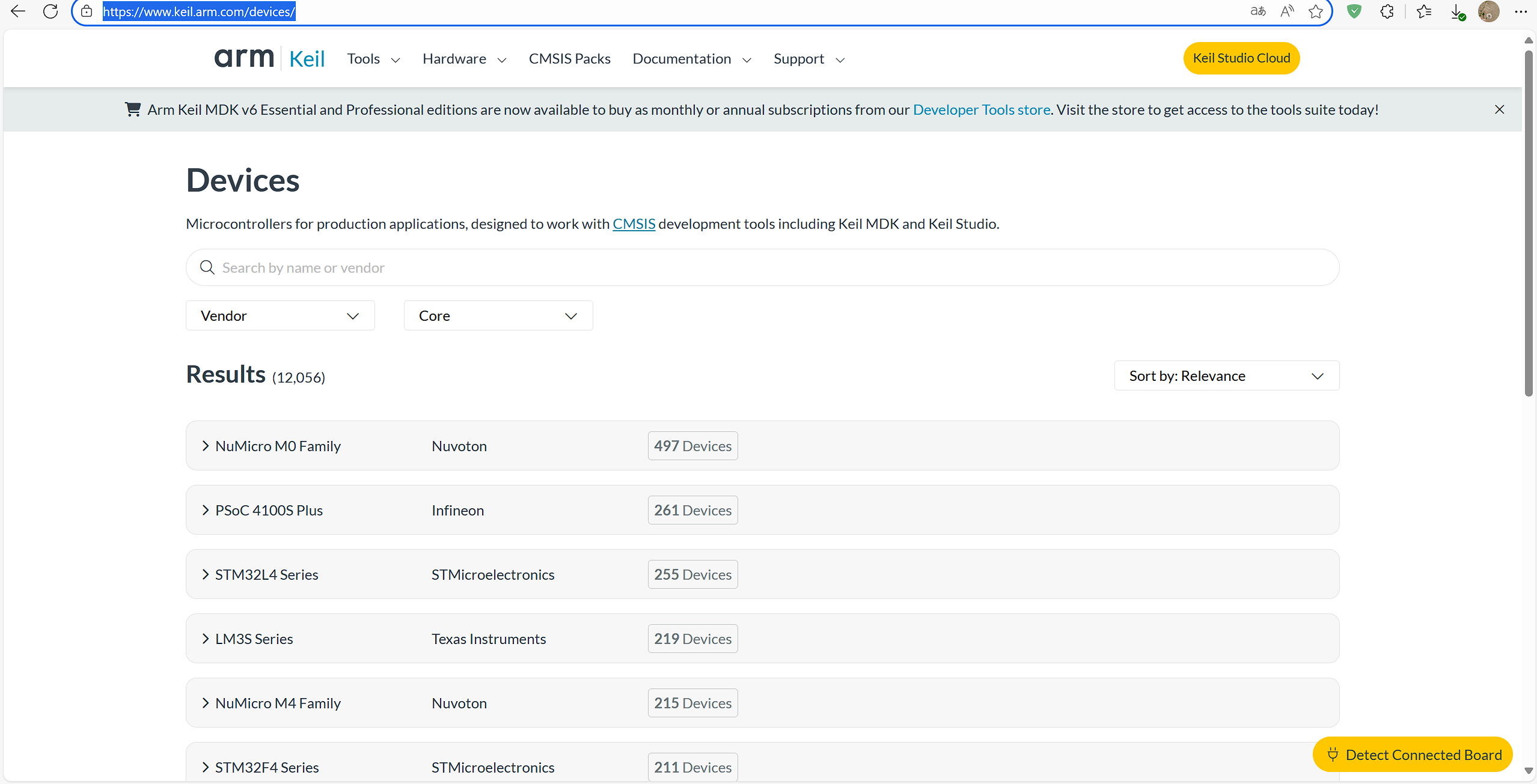This screenshot has width=1537, height=784.
Task: Open the browser profile avatar
Action: [x=1489, y=11]
